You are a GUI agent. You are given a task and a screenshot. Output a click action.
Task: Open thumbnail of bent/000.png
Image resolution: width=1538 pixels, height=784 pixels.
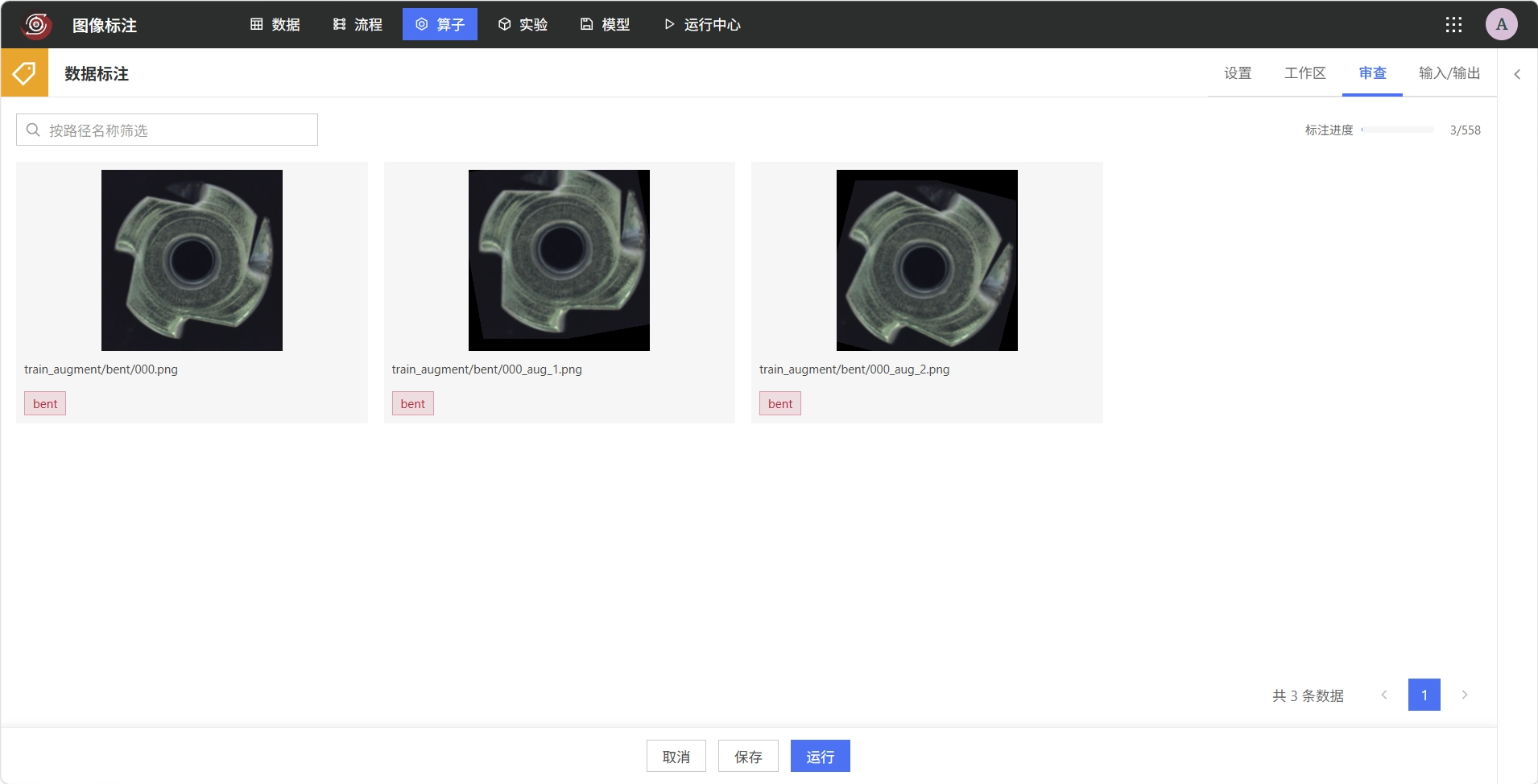click(192, 260)
